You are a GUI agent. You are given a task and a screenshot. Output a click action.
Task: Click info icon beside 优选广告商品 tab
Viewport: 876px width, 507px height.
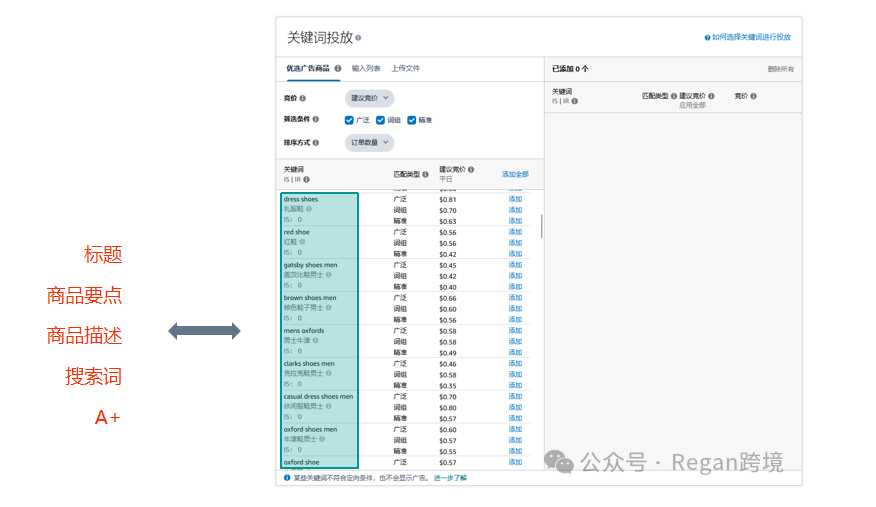click(x=338, y=69)
